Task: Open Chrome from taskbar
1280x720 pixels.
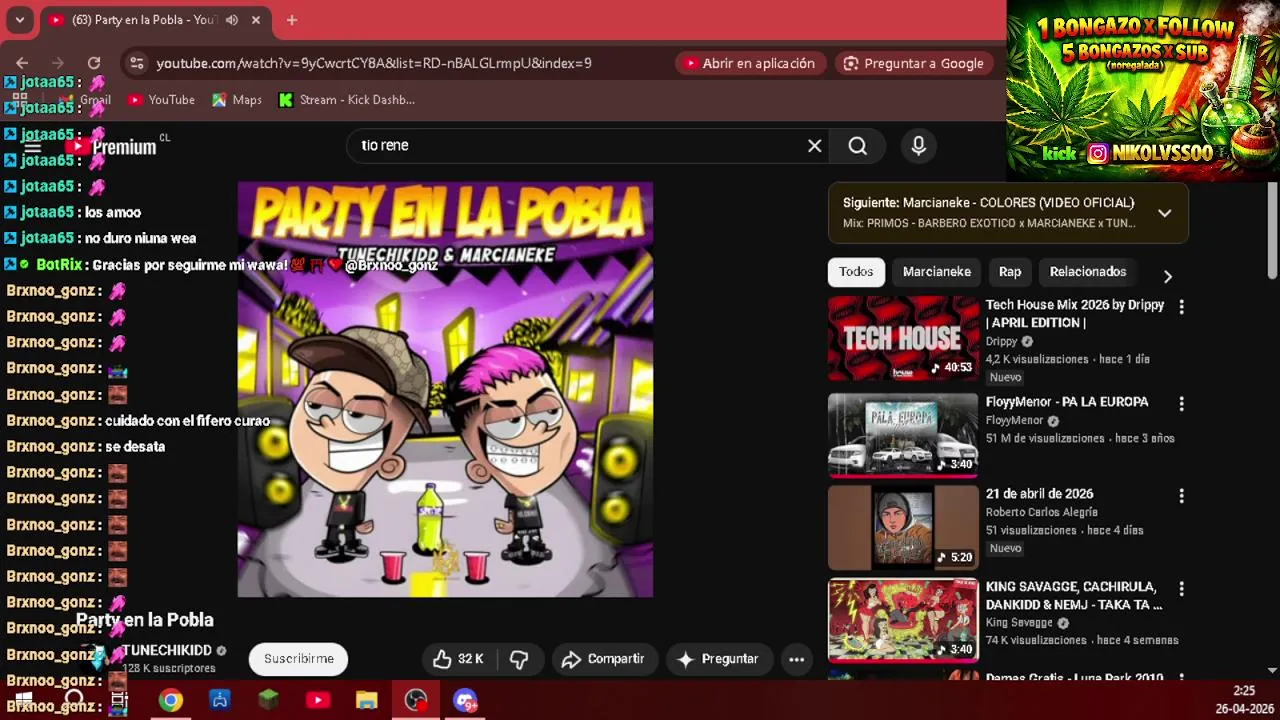Action: 171,700
